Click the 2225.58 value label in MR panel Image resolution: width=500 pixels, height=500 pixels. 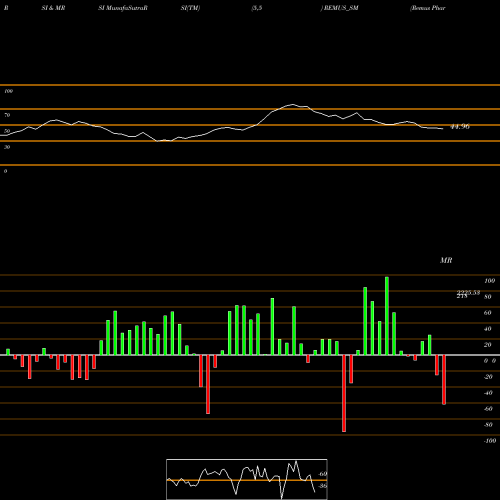click(x=468, y=292)
